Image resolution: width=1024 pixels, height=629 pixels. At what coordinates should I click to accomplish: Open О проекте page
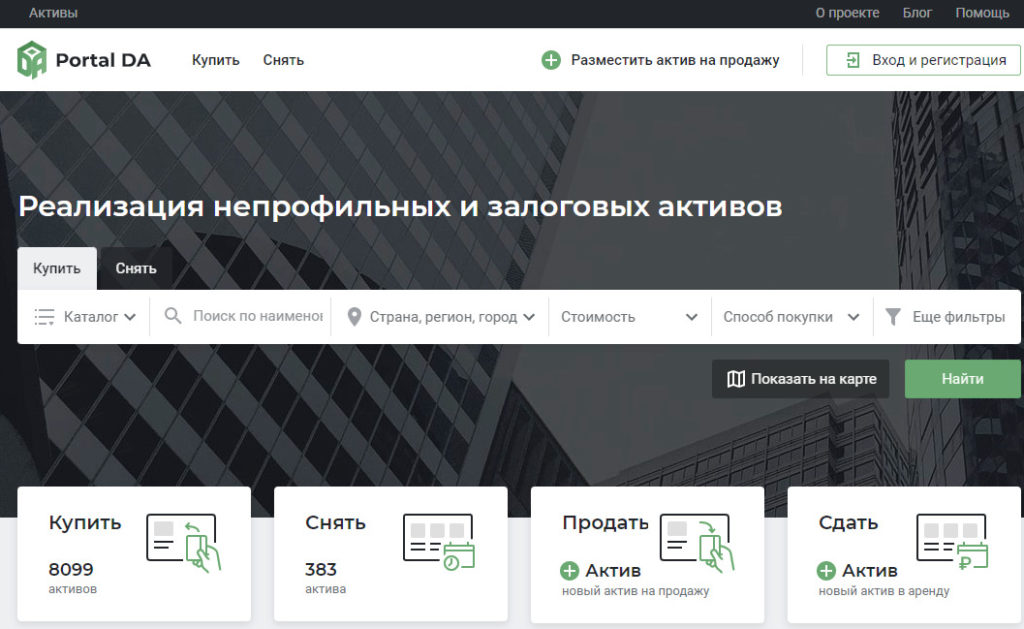pyautogui.click(x=847, y=13)
